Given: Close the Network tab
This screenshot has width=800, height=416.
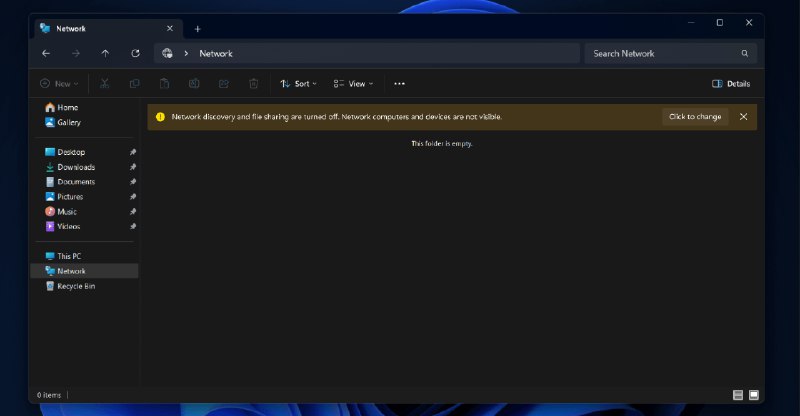Looking at the screenshot, I should (170, 29).
